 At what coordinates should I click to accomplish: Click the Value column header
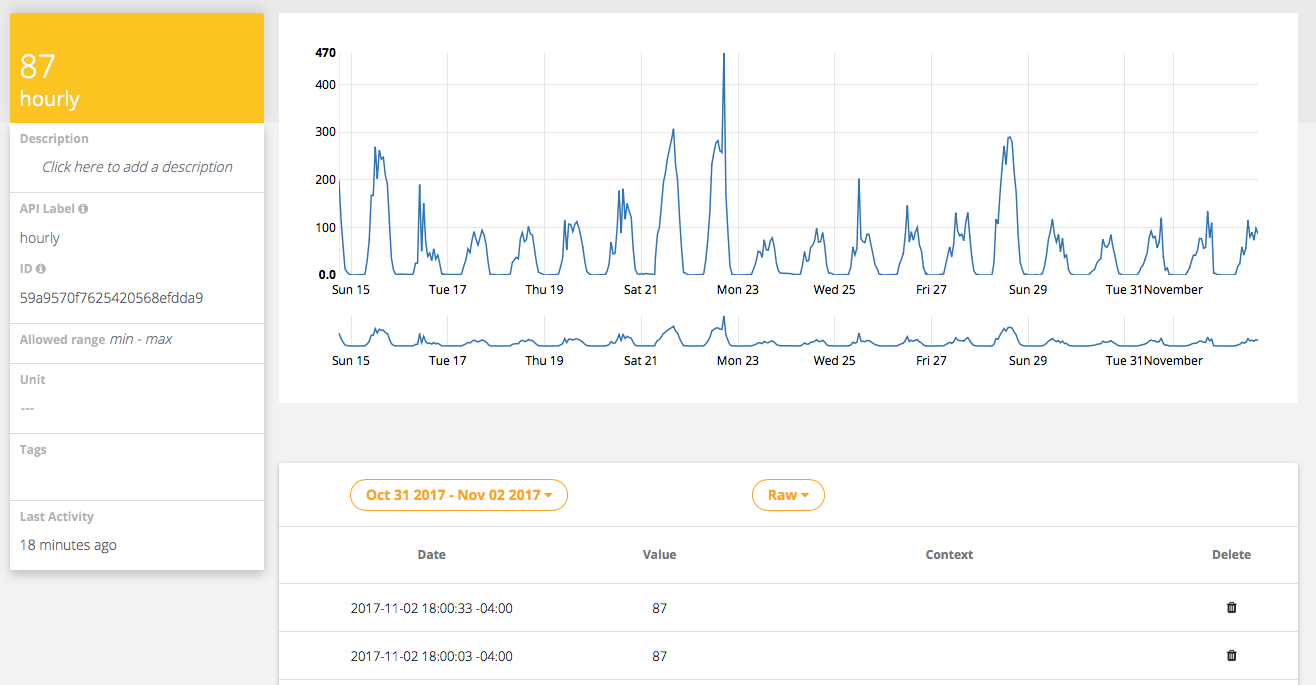[659, 554]
